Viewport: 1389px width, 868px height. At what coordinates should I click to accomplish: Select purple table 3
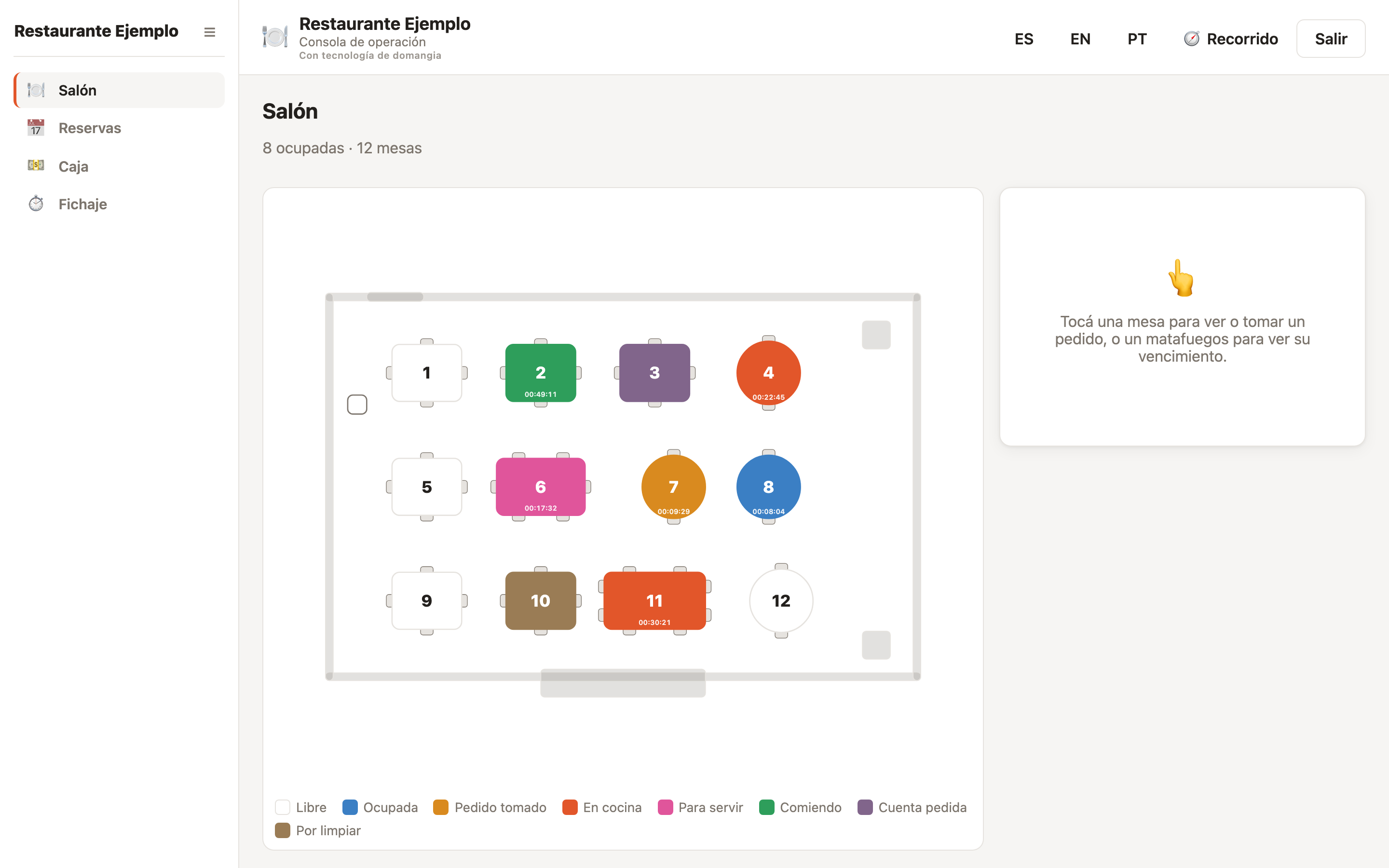[x=654, y=373]
